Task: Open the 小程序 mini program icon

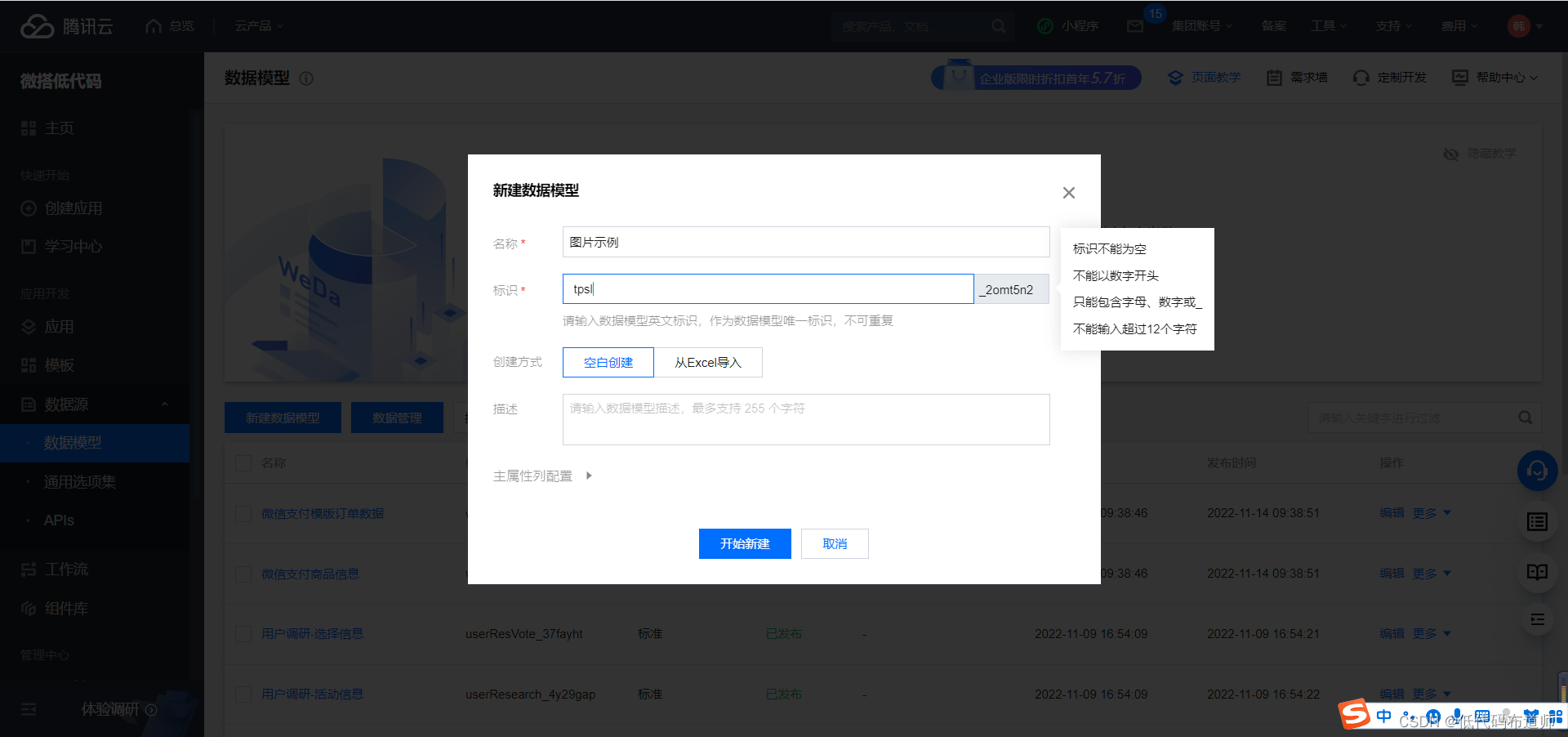Action: 1045,26
